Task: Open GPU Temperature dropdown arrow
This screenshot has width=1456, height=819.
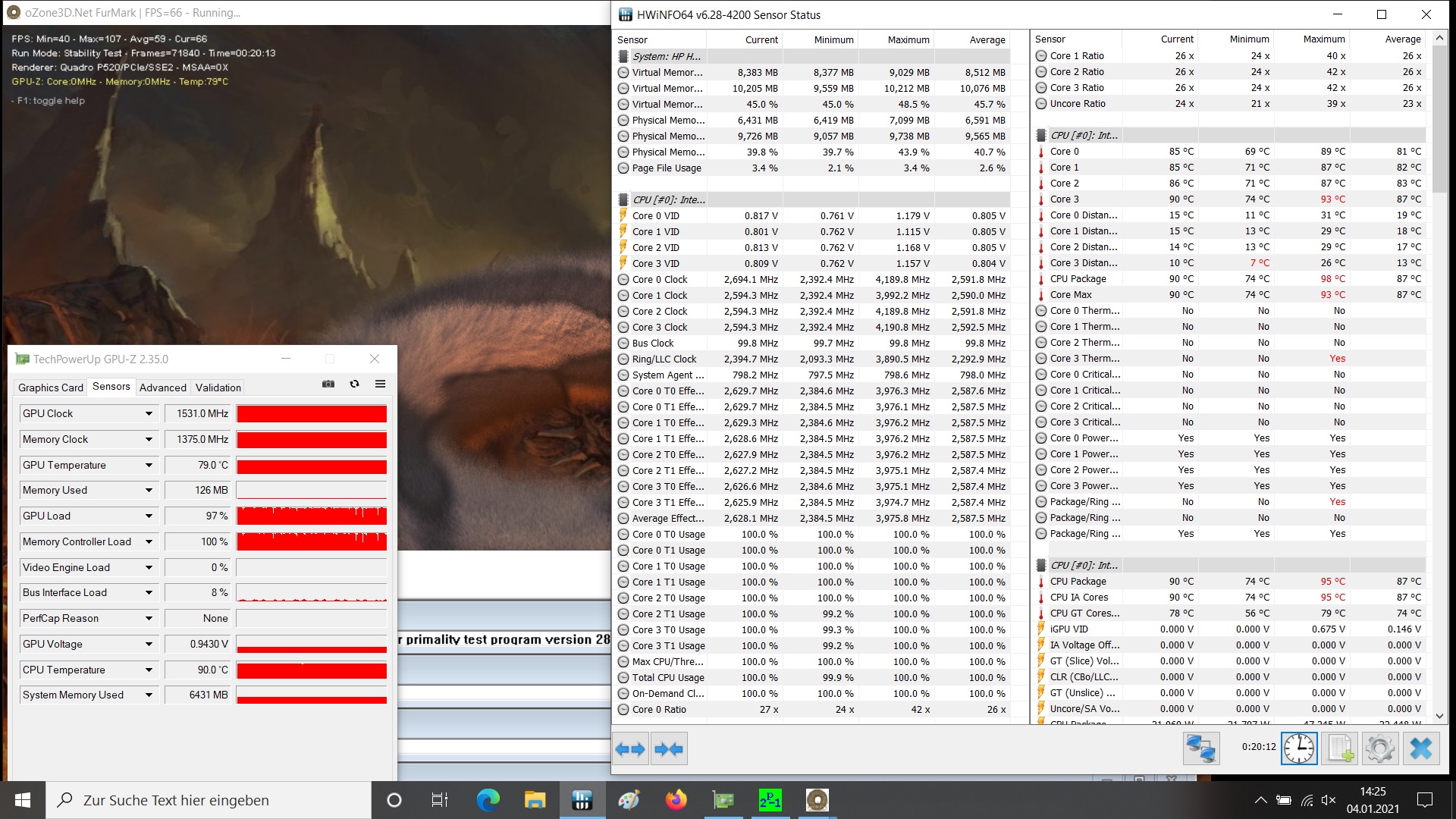Action: [x=149, y=466]
